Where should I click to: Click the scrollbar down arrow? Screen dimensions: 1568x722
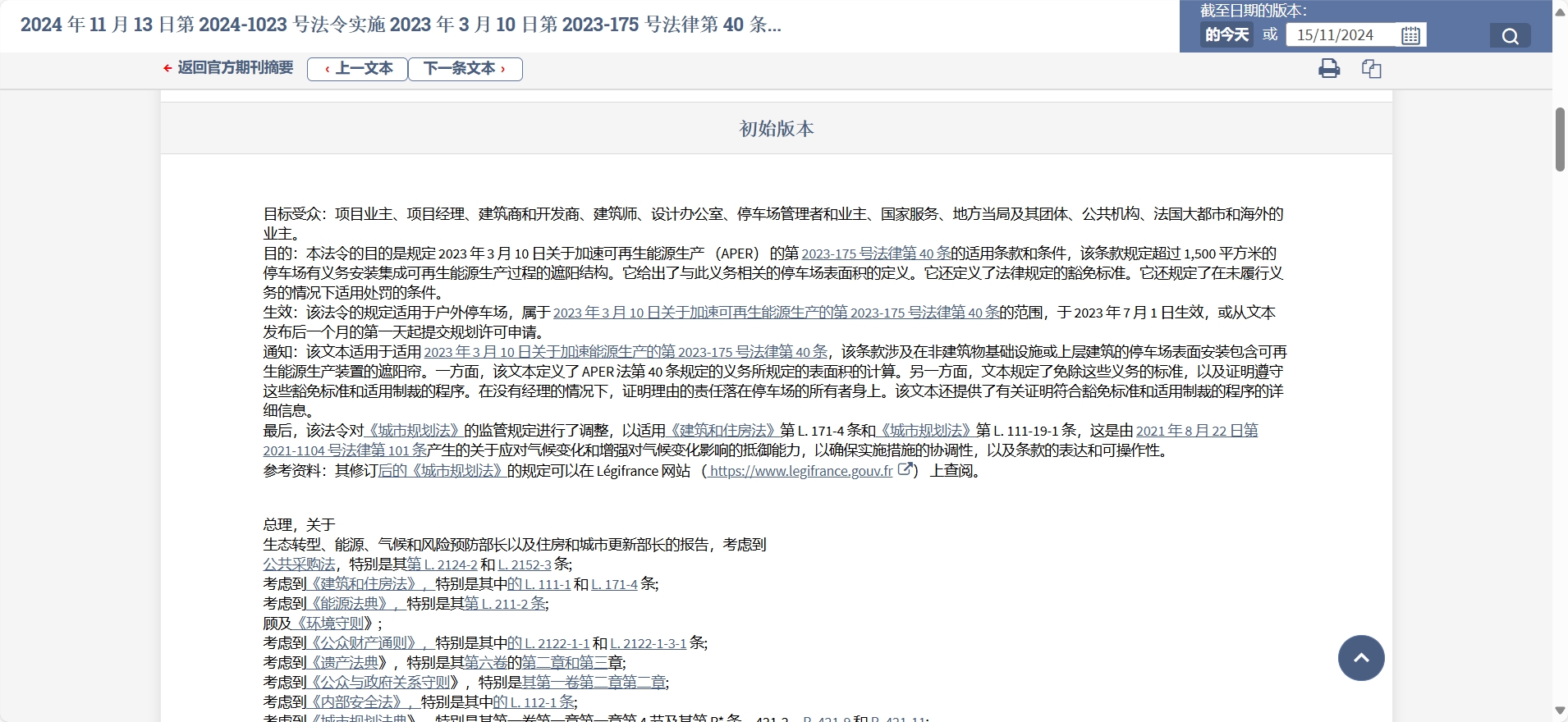tap(1560, 711)
